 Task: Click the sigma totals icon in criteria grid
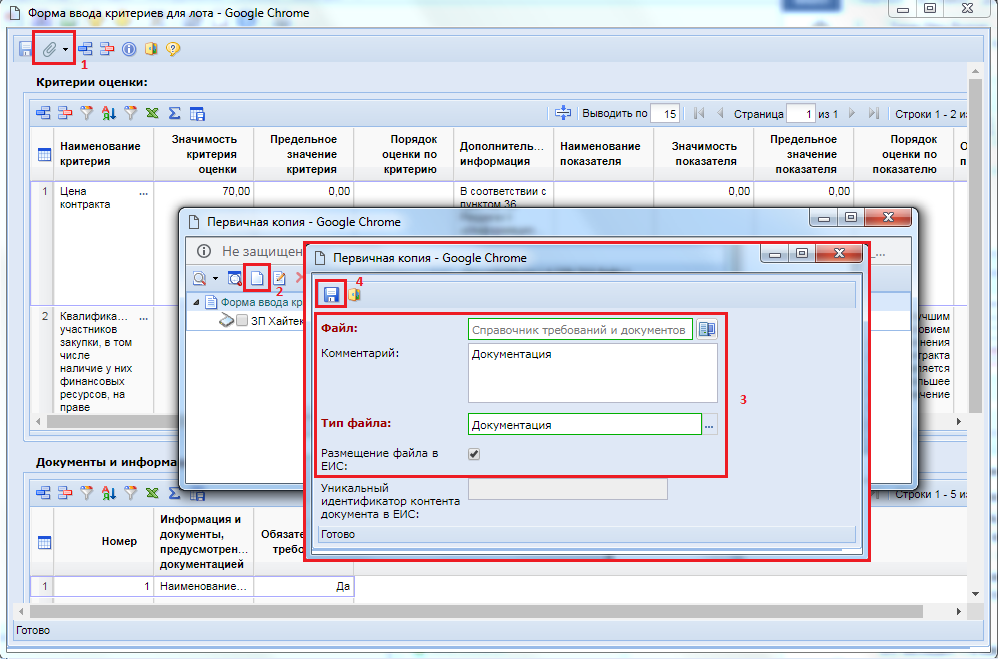[x=175, y=113]
